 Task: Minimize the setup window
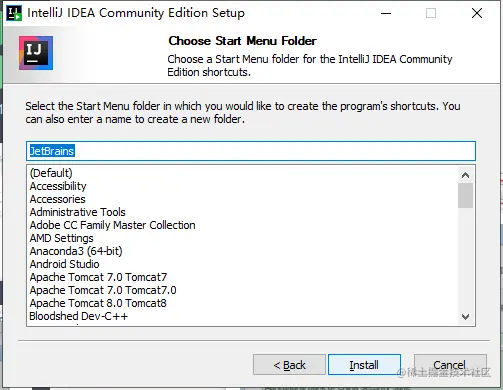(x=386, y=13)
